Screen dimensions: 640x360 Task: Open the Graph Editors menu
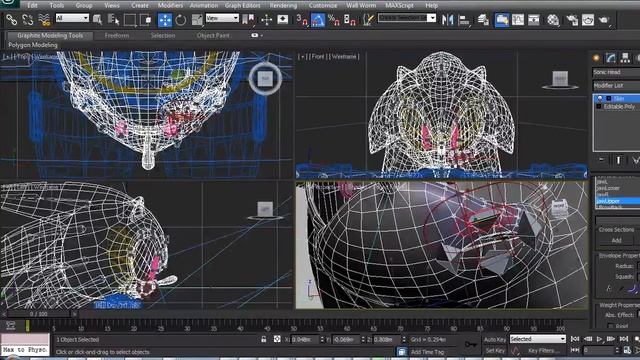(x=242, y=5)
